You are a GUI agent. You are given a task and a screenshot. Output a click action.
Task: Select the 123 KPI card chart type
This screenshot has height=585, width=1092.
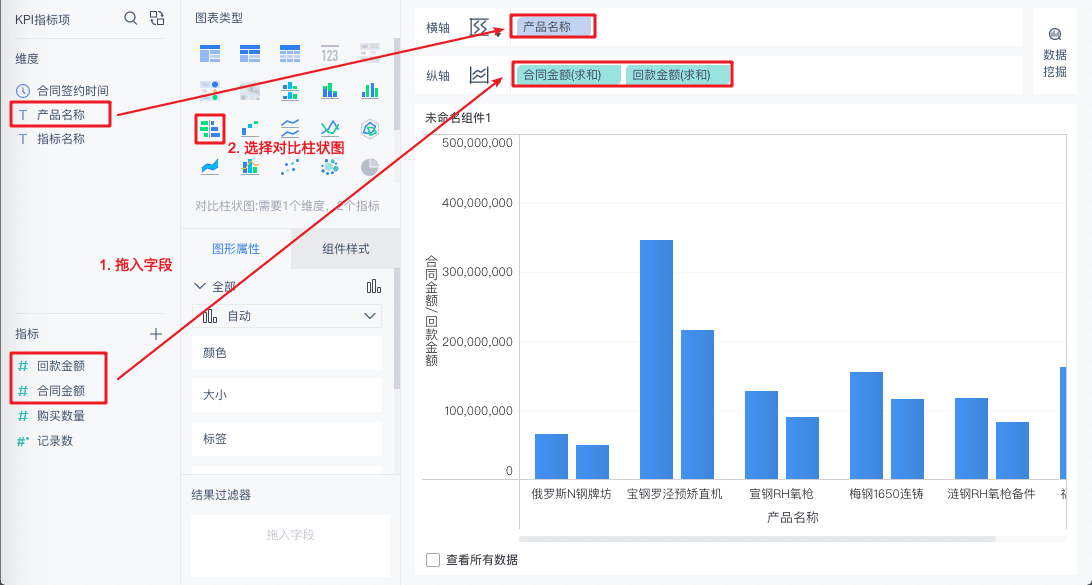click(329, 53)
